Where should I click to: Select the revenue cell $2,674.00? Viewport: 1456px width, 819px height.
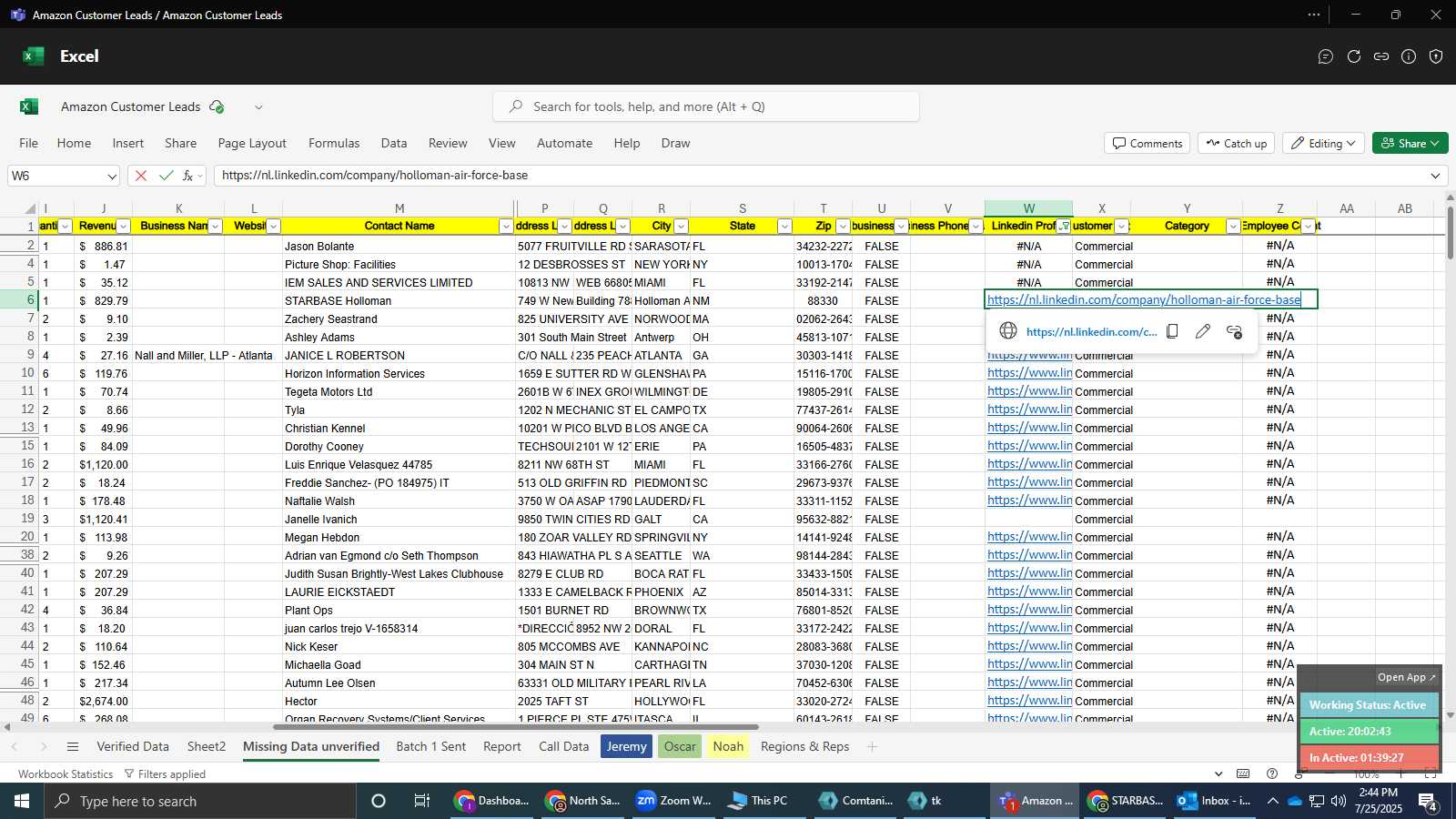click(x=103, y=702)
